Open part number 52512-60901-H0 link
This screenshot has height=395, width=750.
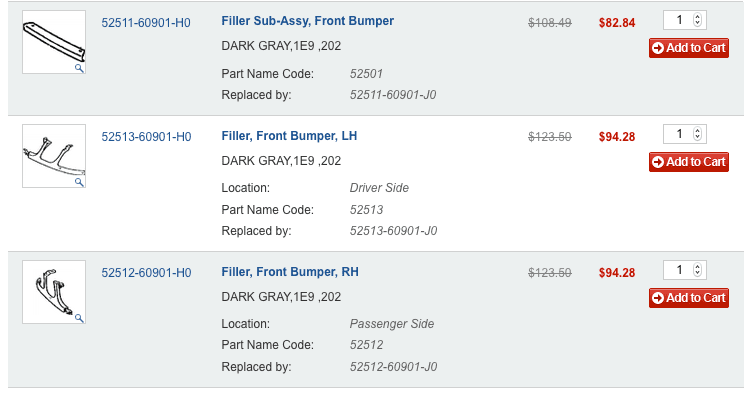[x=146, y=273]
